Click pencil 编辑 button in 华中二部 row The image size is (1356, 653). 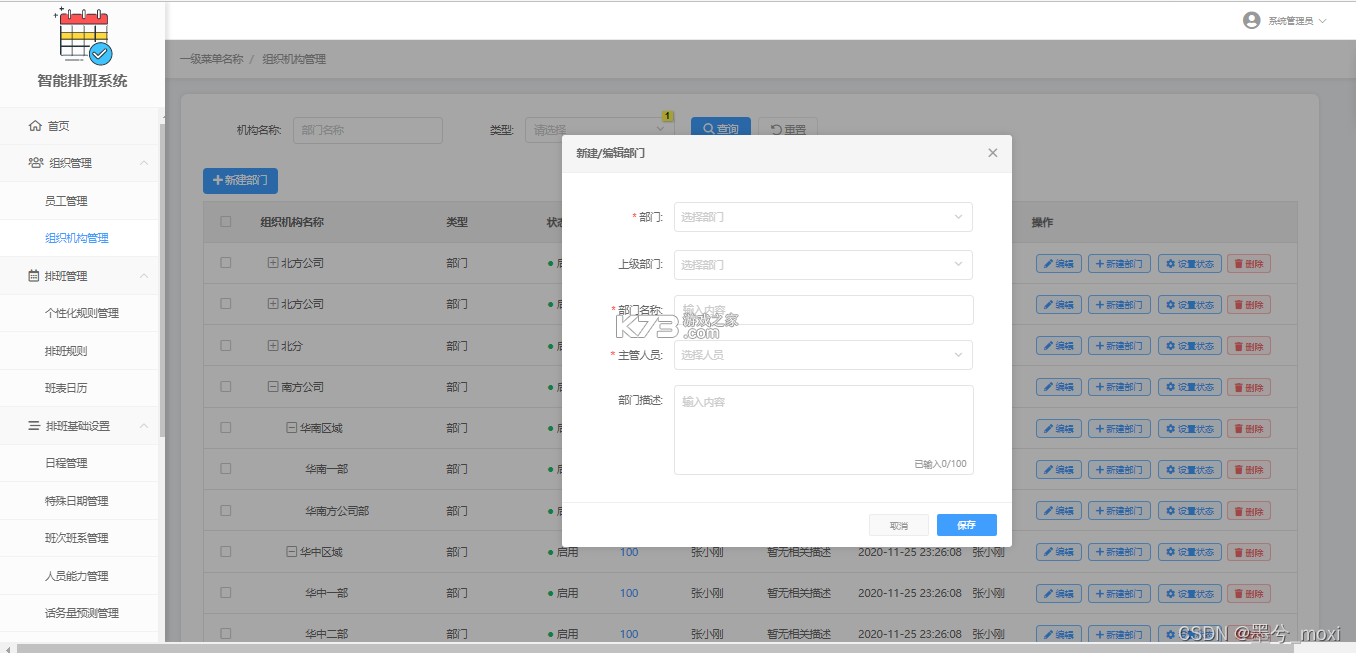pos(1058,634)
